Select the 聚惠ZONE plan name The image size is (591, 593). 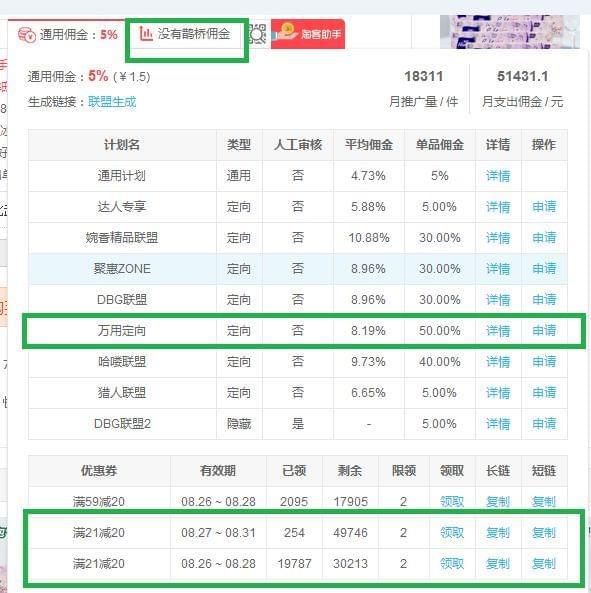coord(122,269)
